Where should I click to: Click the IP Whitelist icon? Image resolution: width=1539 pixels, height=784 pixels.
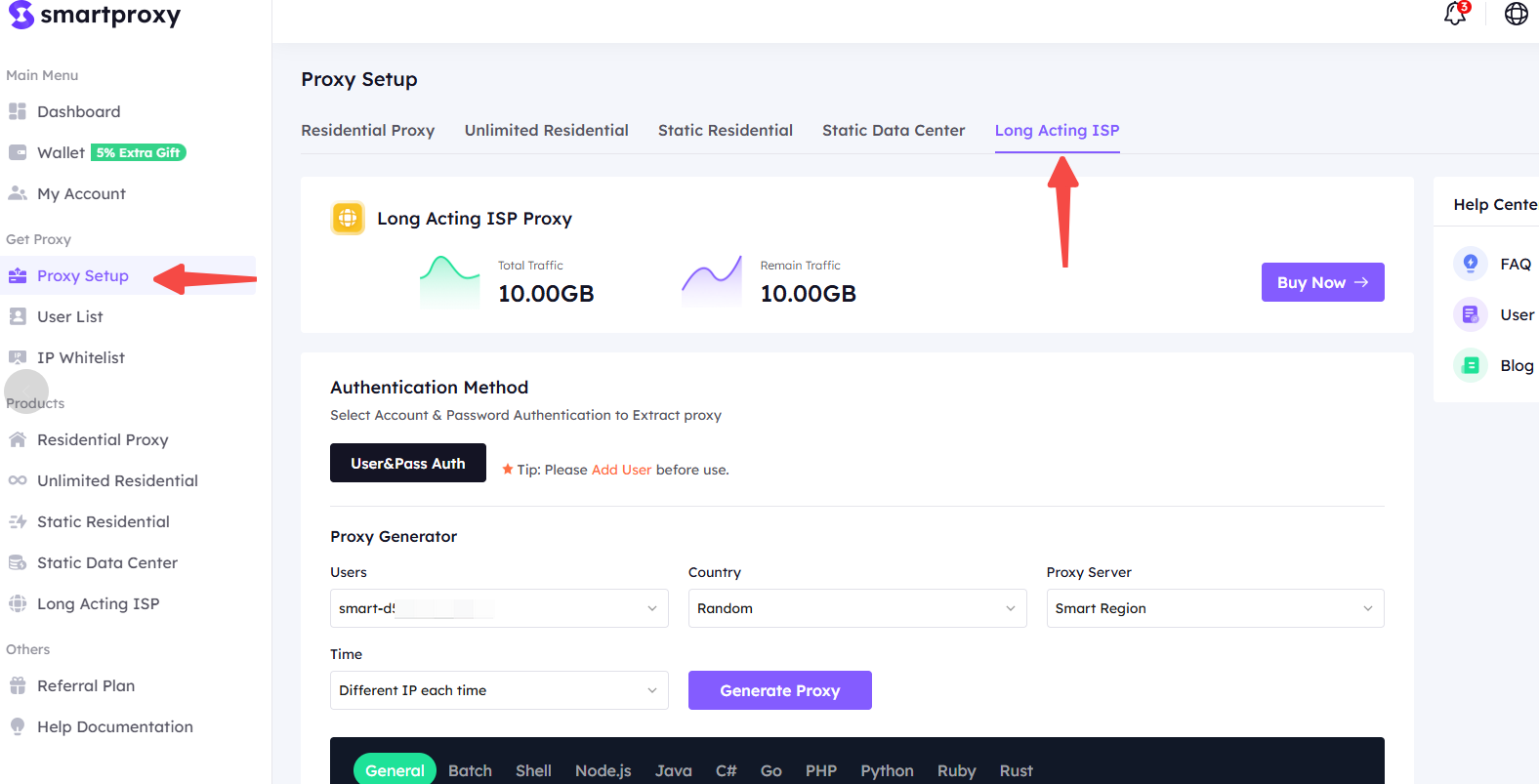coord(18,357)
